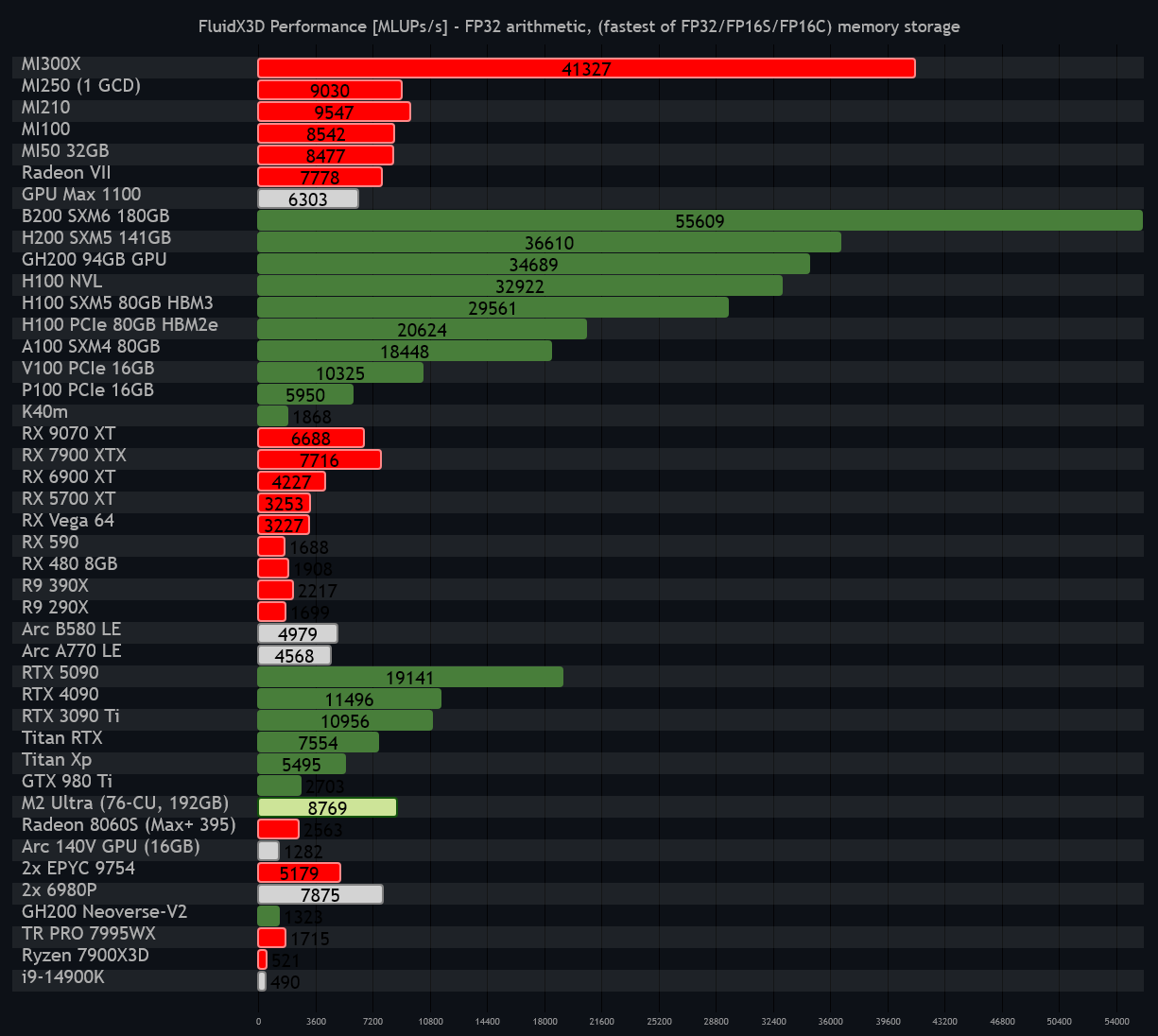Click the B200 SXM6 180GB label

point(95,216)
